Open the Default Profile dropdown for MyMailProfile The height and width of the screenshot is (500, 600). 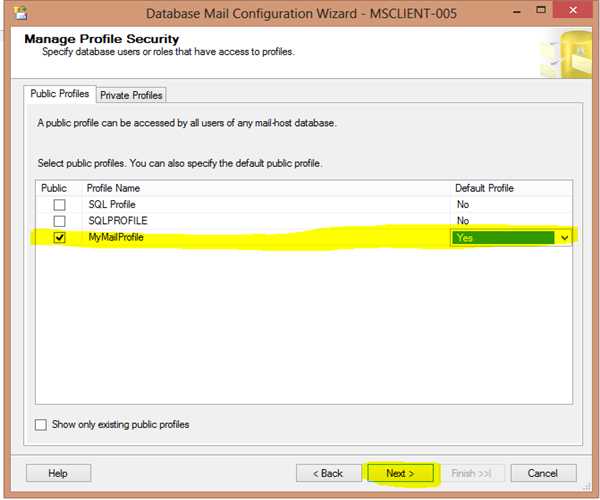(564, 238)
